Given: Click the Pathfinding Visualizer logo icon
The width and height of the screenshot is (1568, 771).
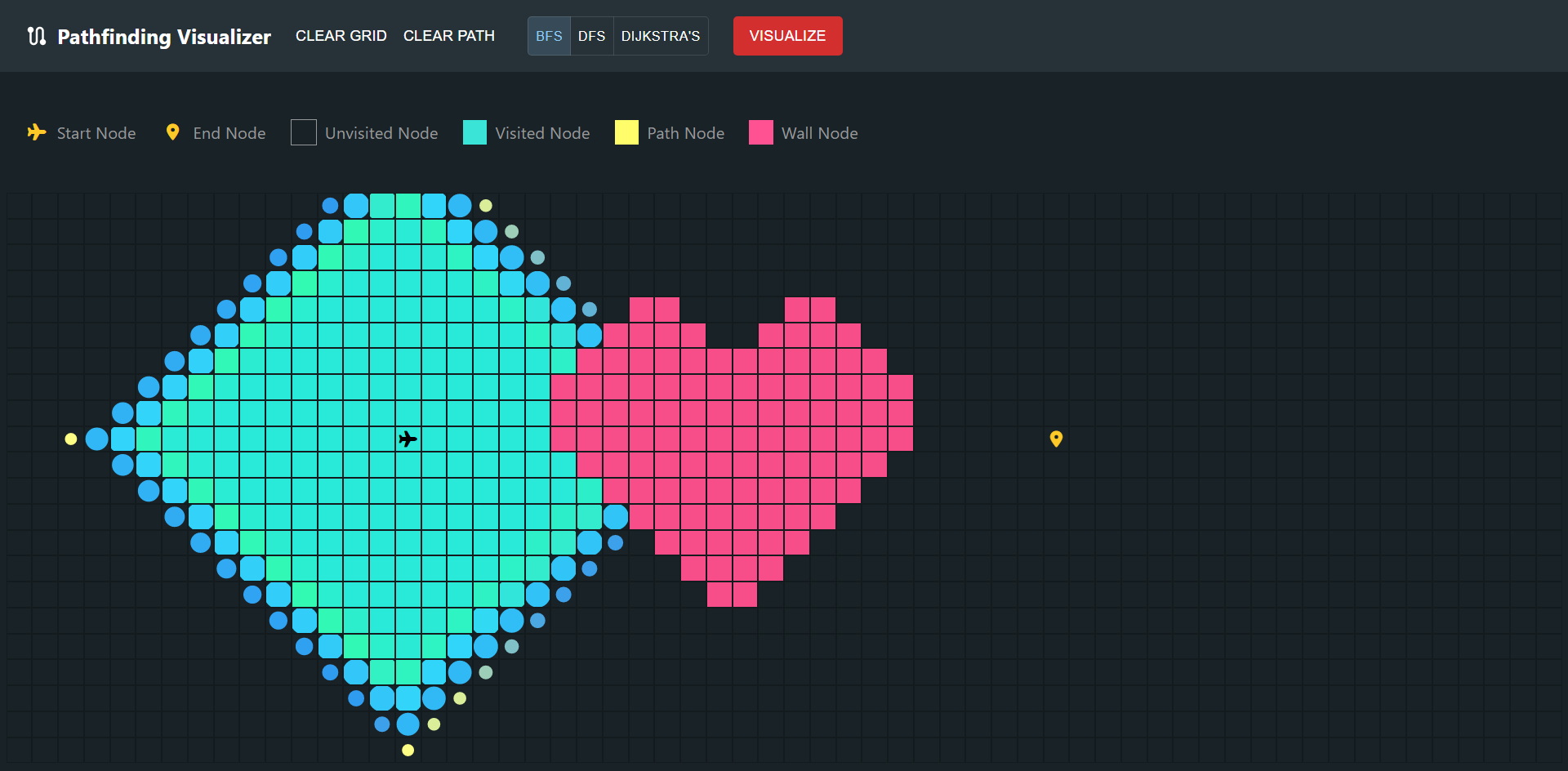Looking at the screenshot, I should (x=36, y=36).
